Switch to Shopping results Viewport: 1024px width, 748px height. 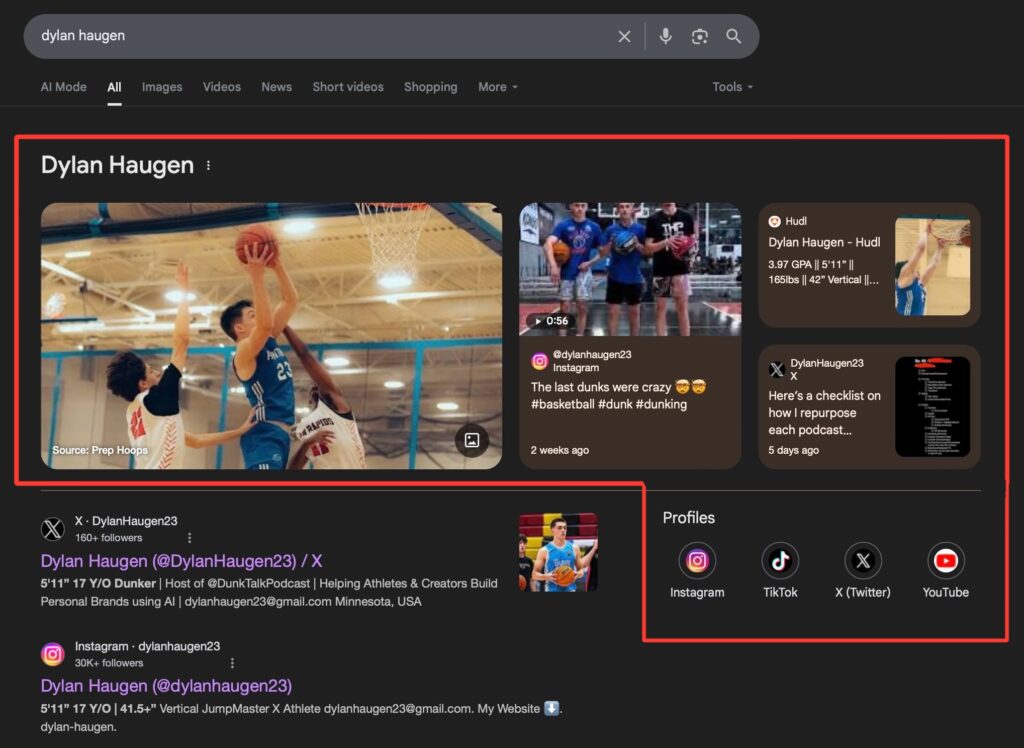pos(430,87)
